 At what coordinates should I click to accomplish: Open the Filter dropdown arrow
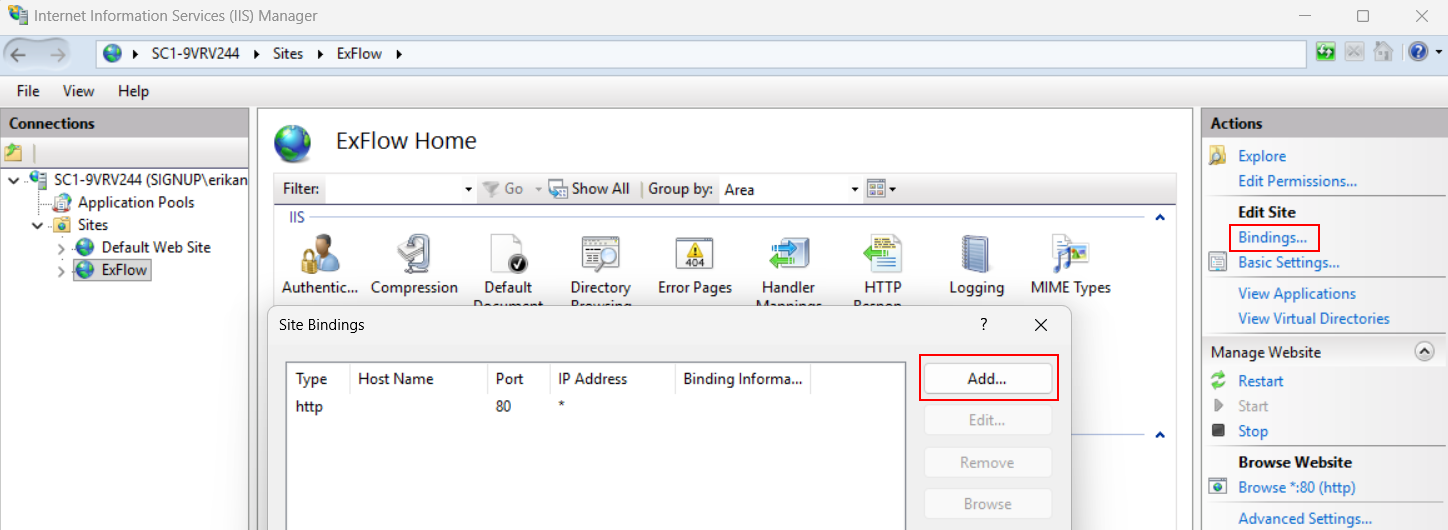[469, 189]
